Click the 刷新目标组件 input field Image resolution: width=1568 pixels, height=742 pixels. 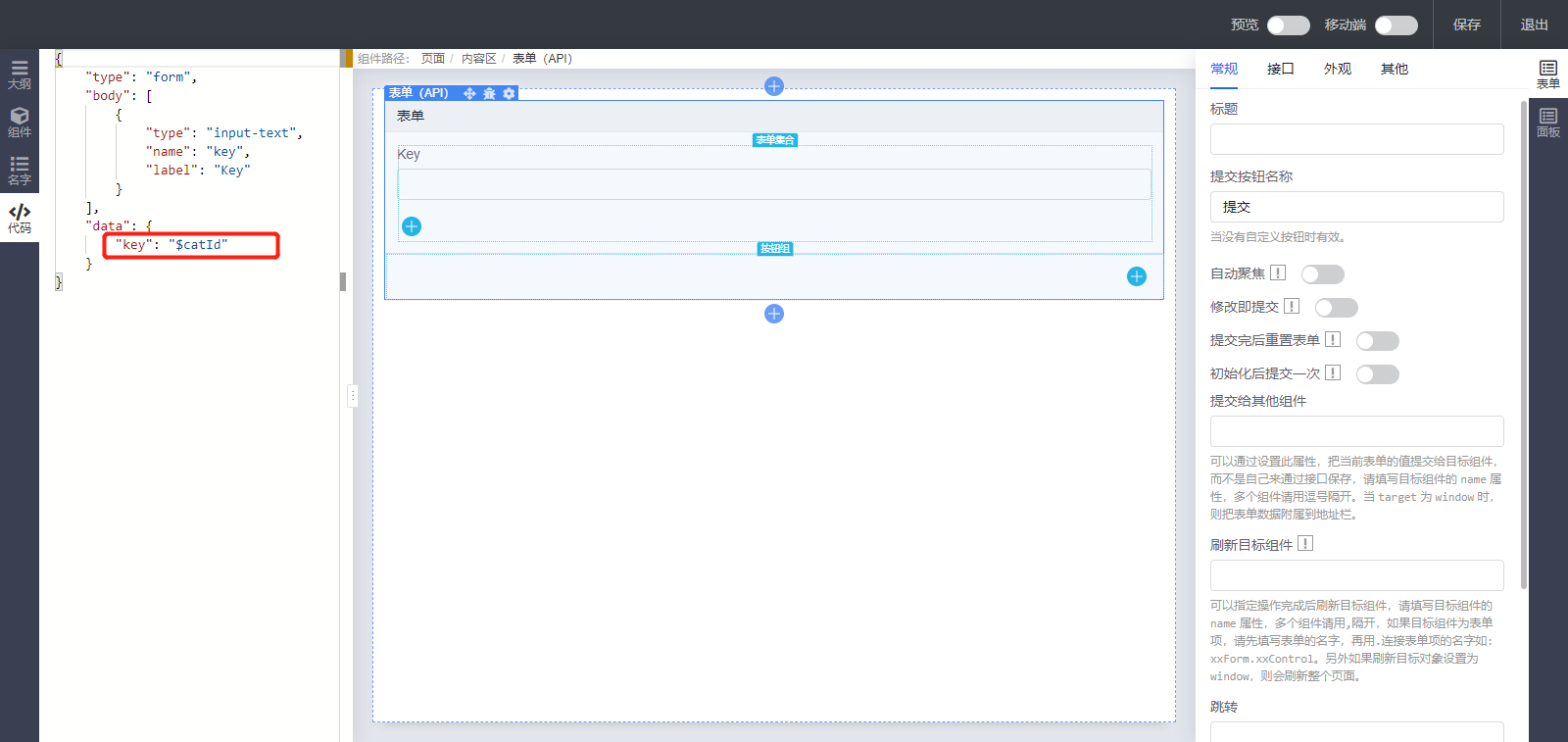coord(1356,575)
